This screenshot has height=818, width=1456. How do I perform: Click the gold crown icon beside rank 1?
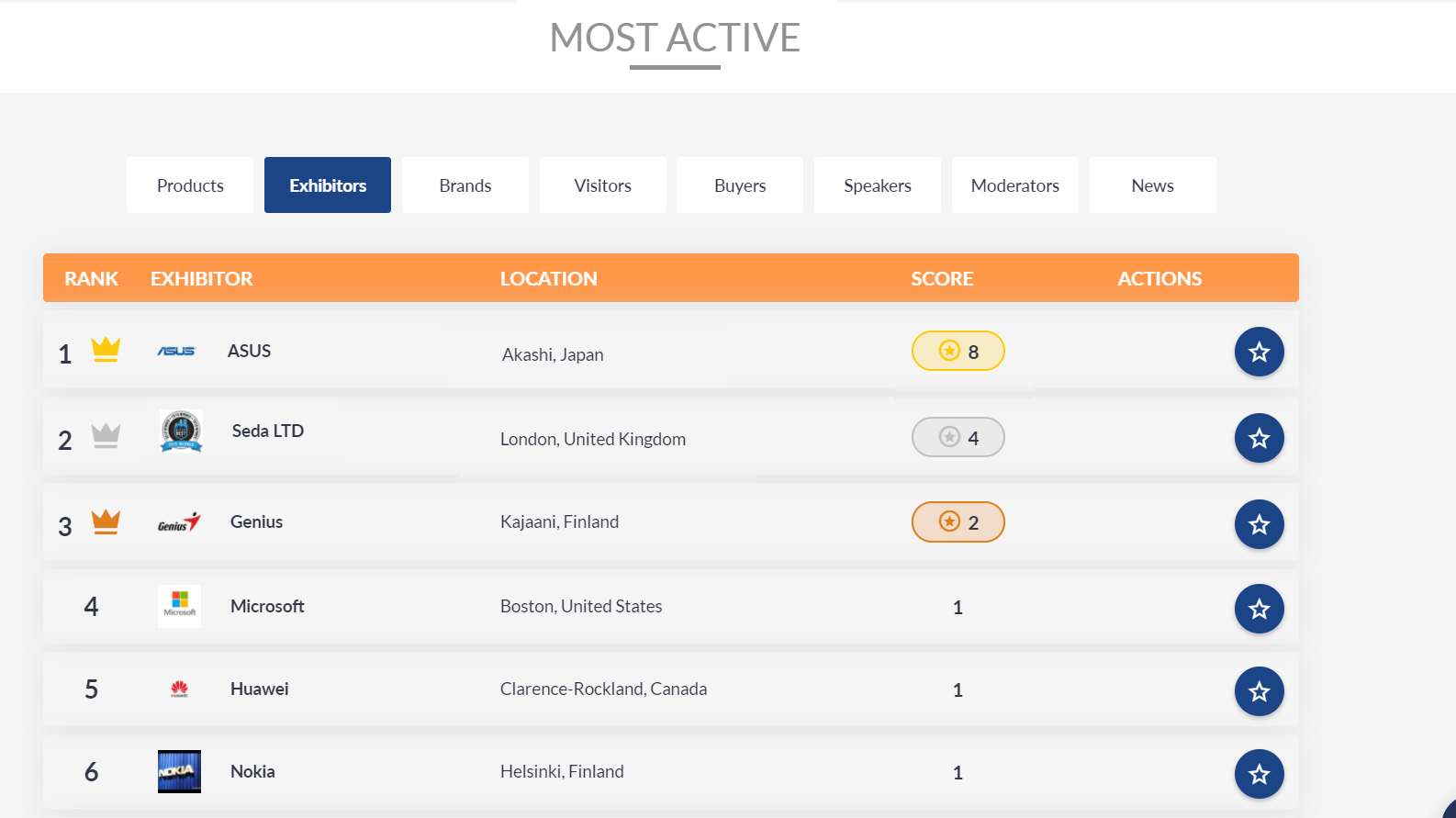pyautogui.click(x=106, y=350)
